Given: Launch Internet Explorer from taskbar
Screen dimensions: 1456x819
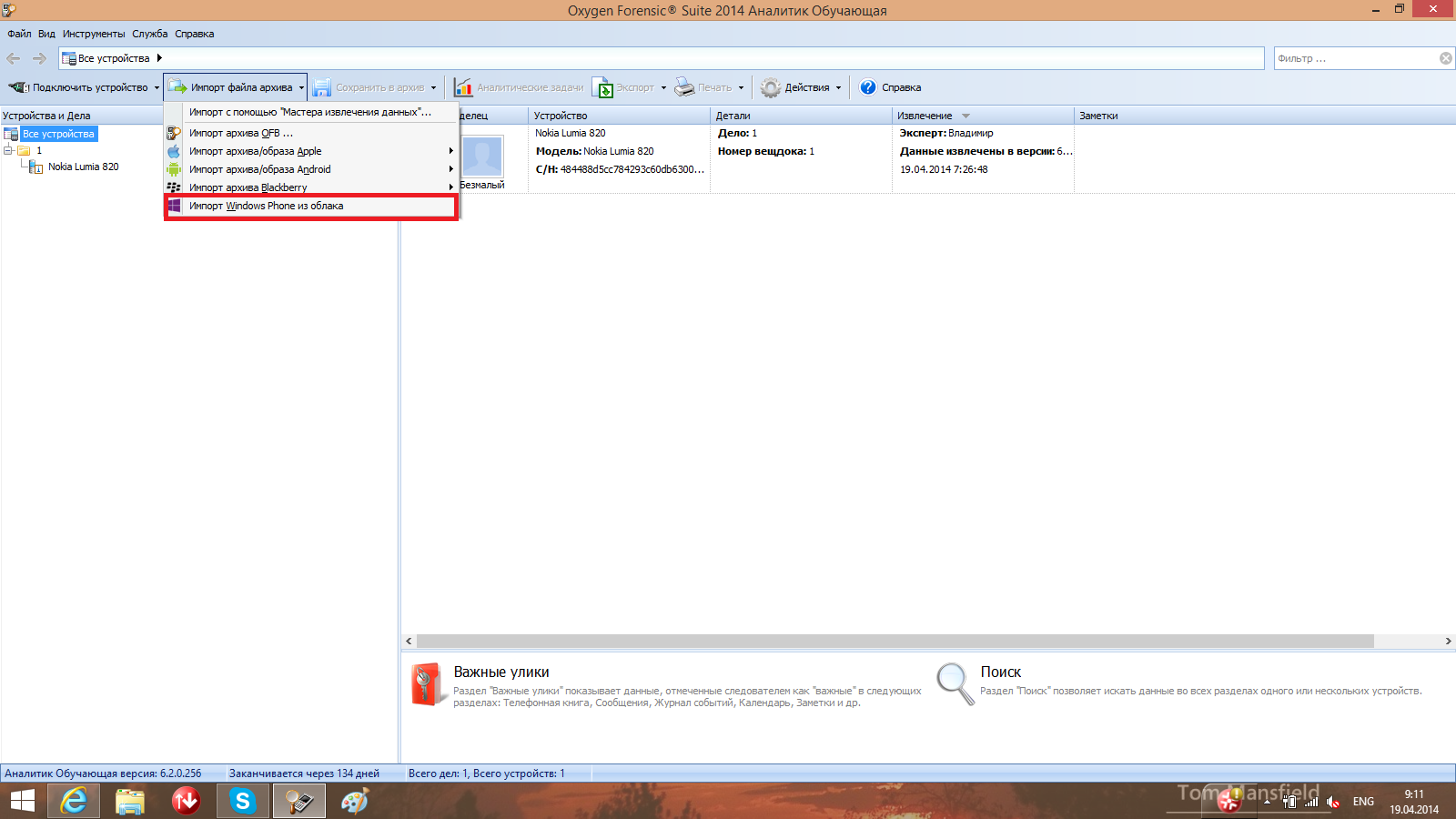Looking at the screenshot, I should (x=75, y=801).
